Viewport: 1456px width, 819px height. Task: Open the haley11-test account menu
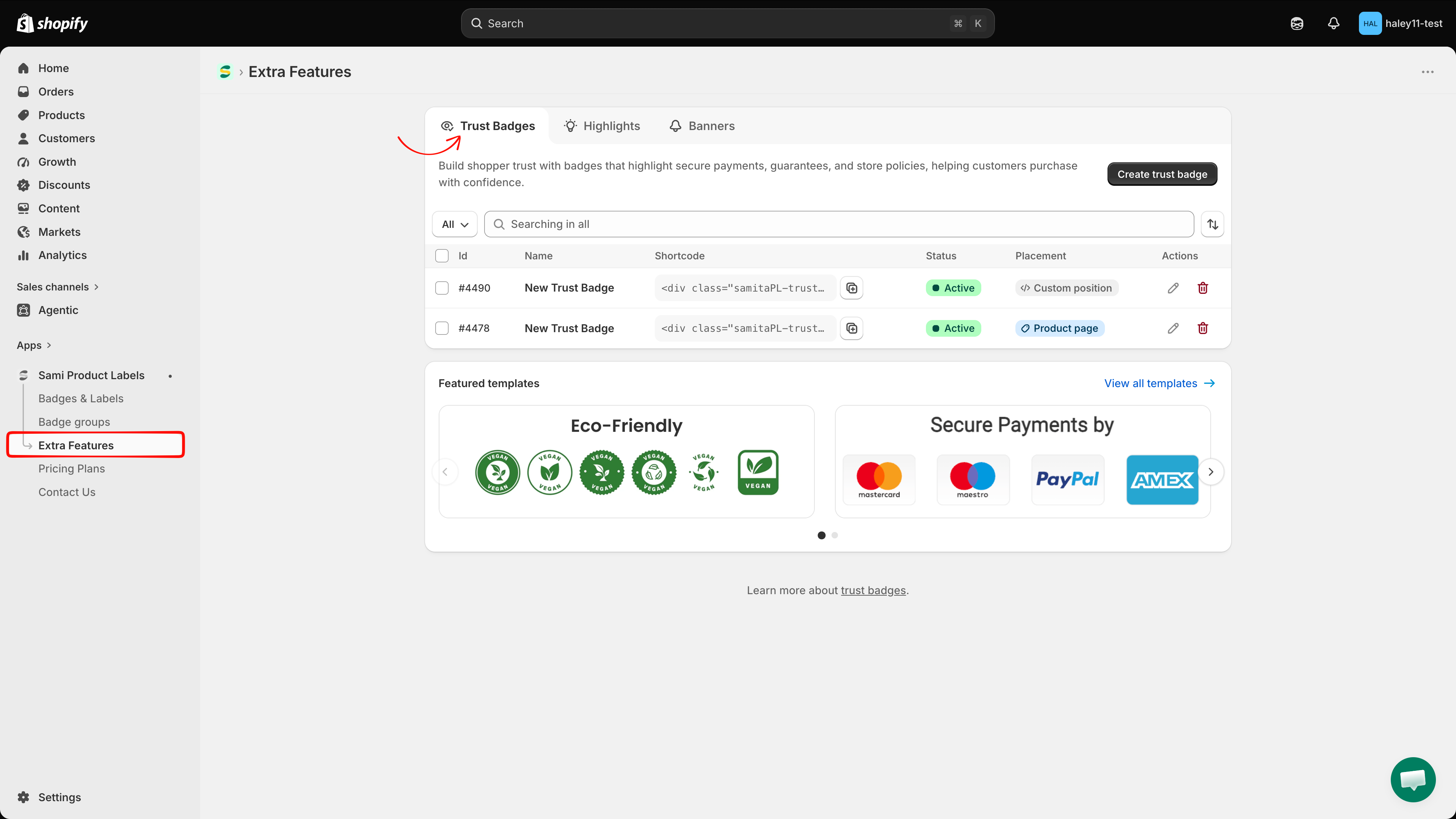click(1401, 23)
